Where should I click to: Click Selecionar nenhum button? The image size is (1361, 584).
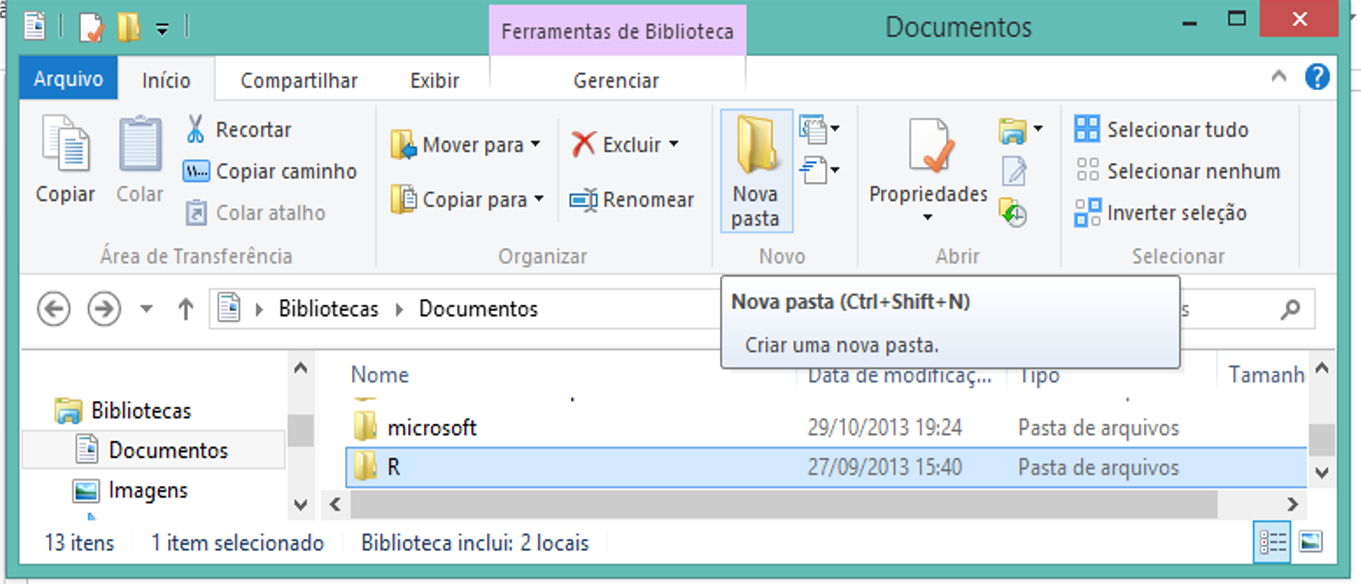click(x=1178, y=171)
